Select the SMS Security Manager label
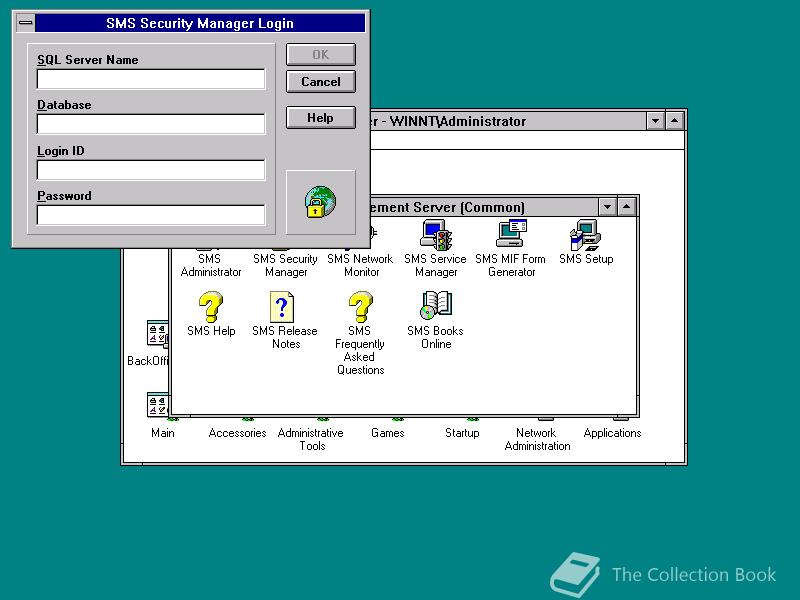Image resolution: width=800 pixels, height=600 pixels. pos(285,265)
